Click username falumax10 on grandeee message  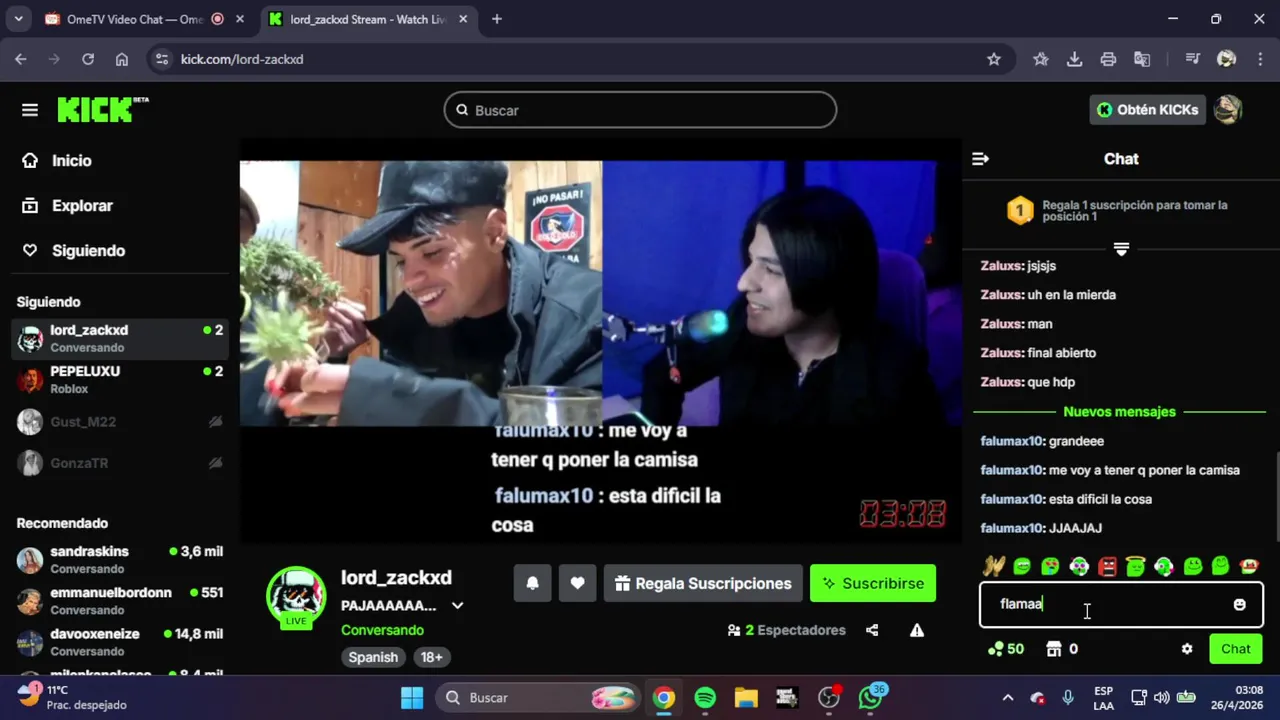coord(1012,441)
